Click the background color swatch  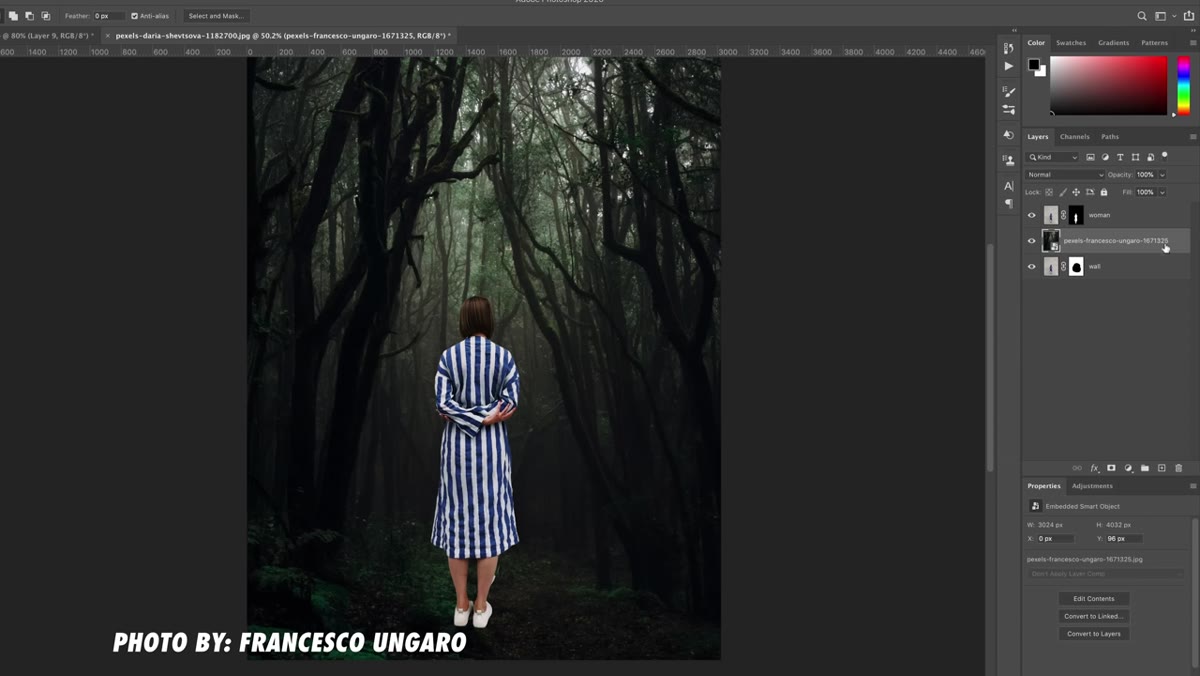coord(1041,72)
